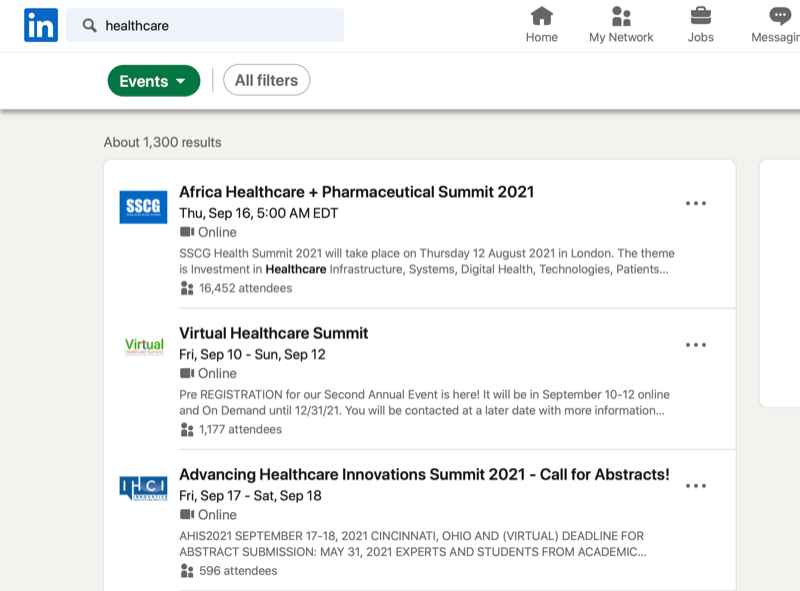Click the 596 attendees text
The width and height of the screenshot is (800, 591).
pos(238,571)
